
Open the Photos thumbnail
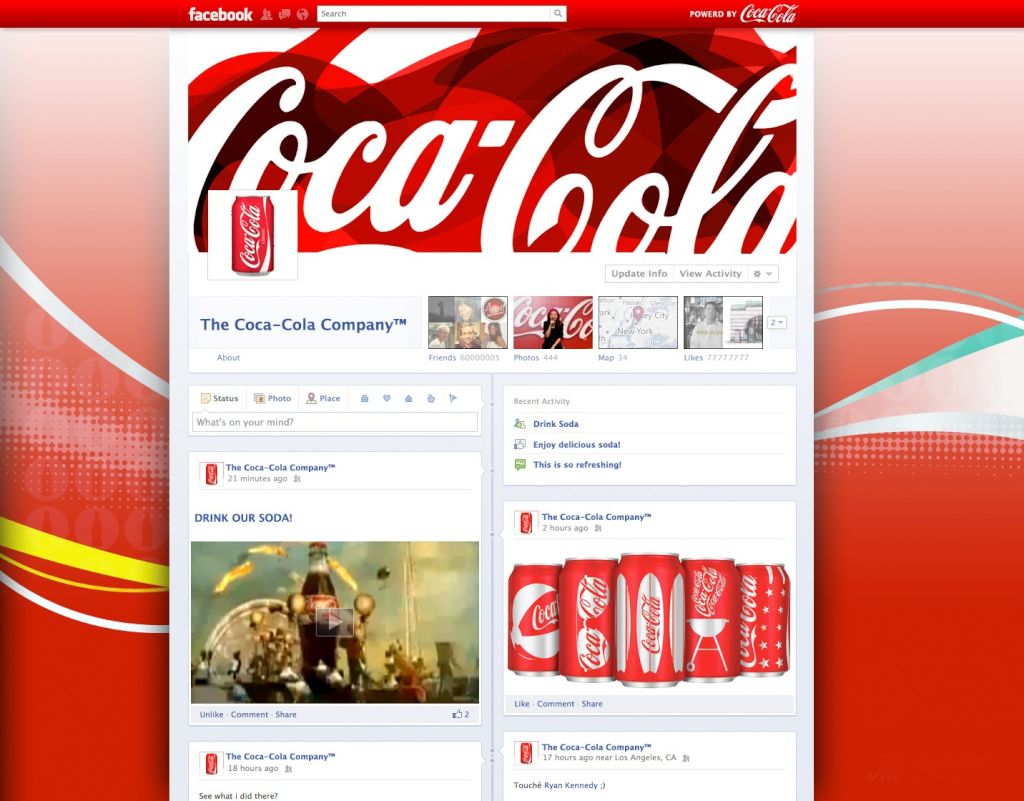(x=553, y=322)
